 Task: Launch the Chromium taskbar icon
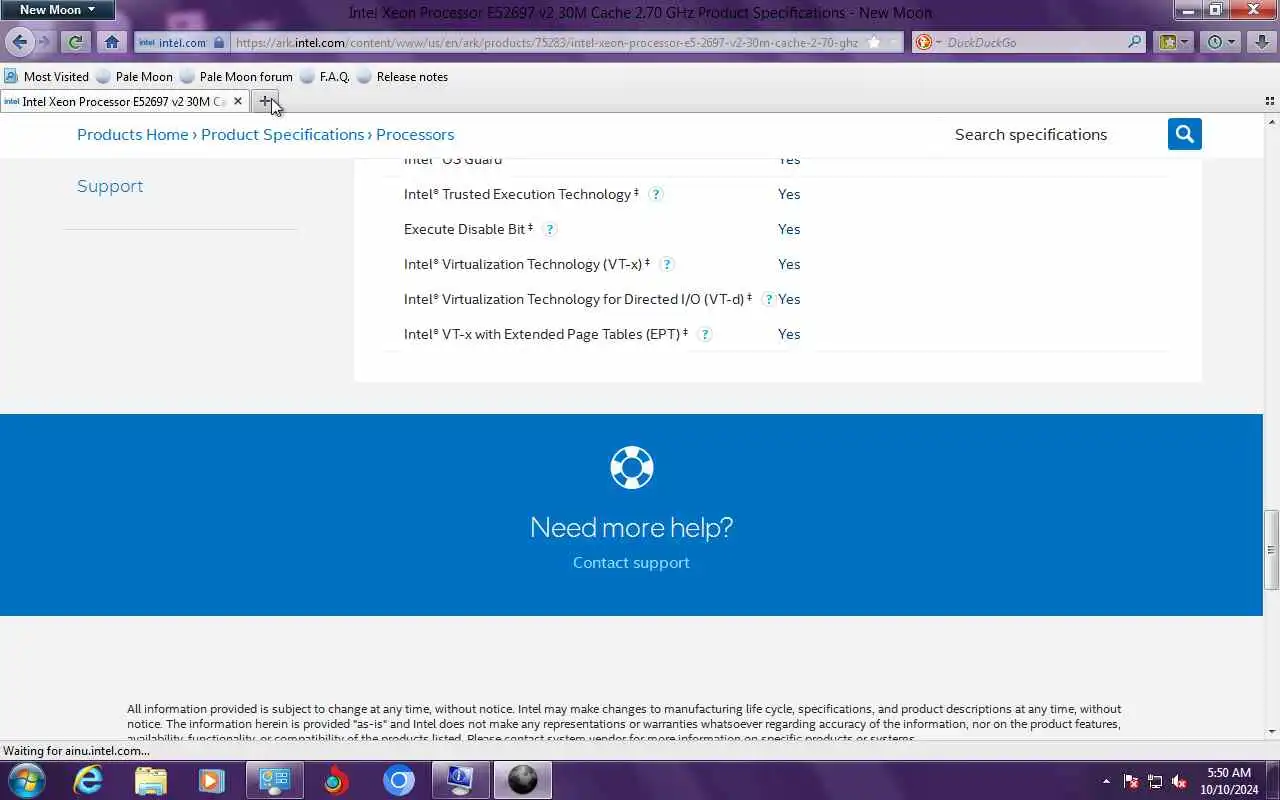click(398, 780)
